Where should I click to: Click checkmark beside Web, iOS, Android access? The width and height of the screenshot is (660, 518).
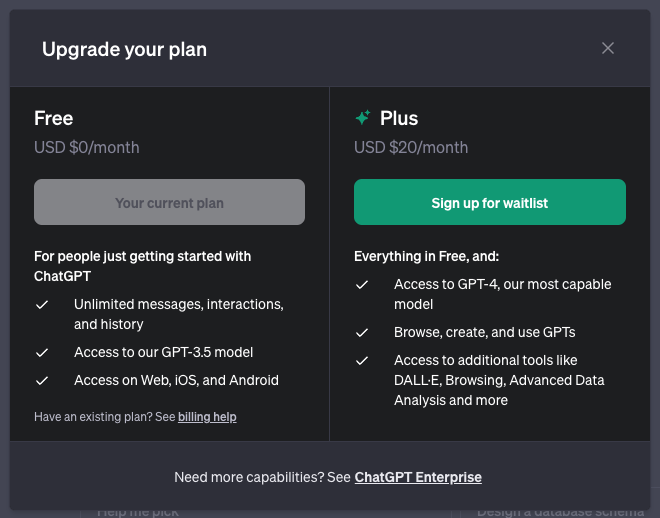42,380
